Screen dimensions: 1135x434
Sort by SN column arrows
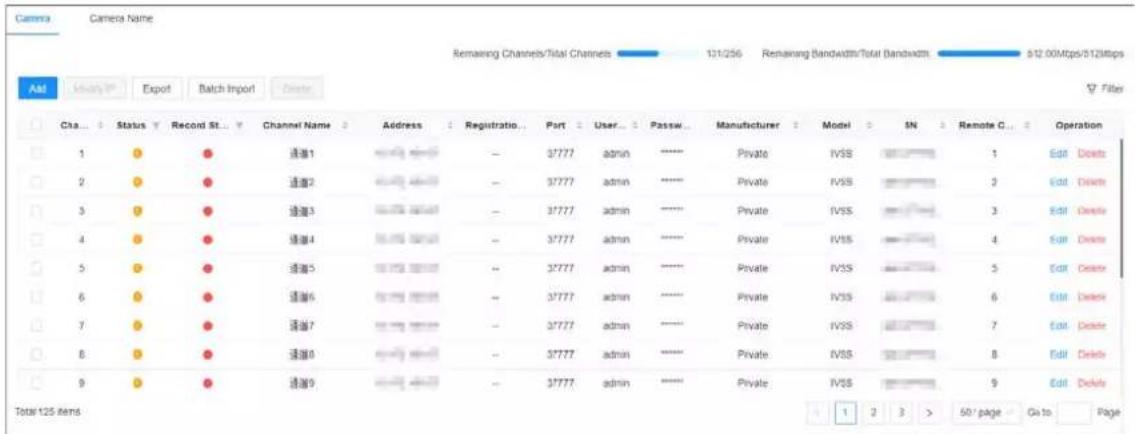click(x=942, y=126)
